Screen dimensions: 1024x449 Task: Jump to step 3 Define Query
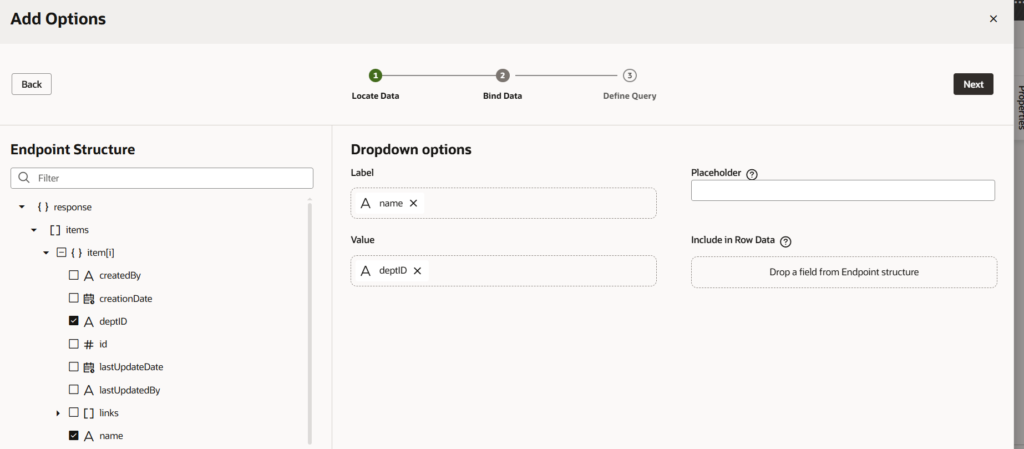point(629,76)
